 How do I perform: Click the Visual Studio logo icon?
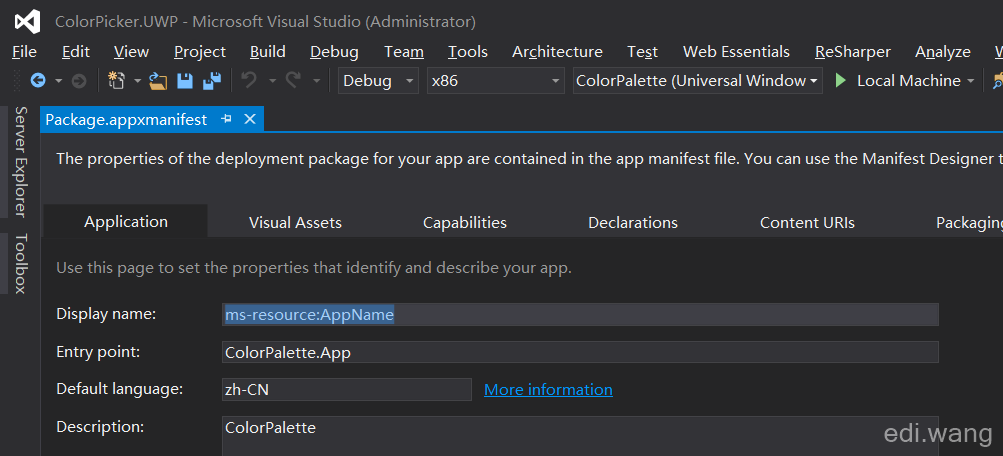[28, 22]
